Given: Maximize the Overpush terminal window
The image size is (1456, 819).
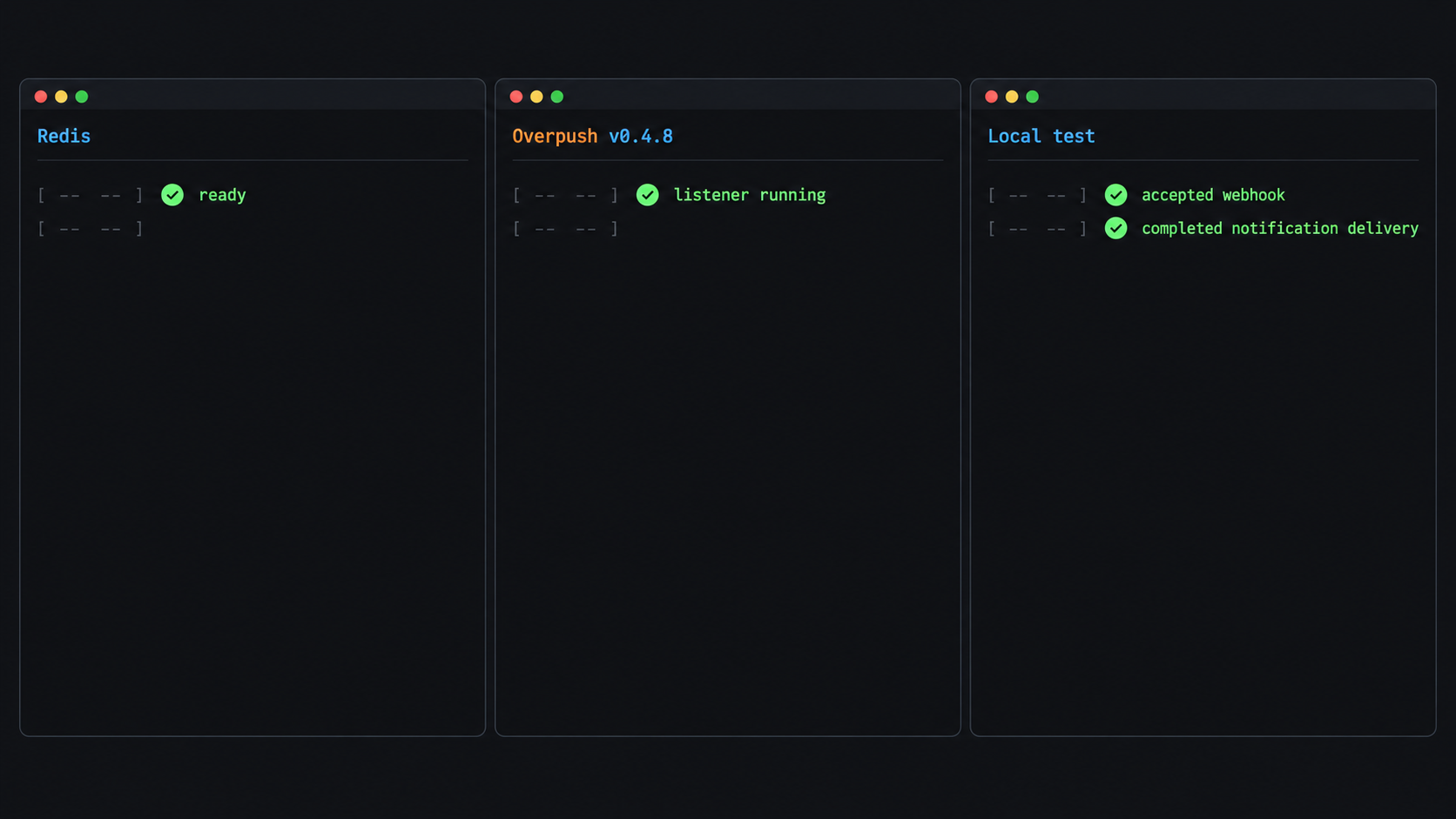Looking at the screenshot, I should pos(557,97).
